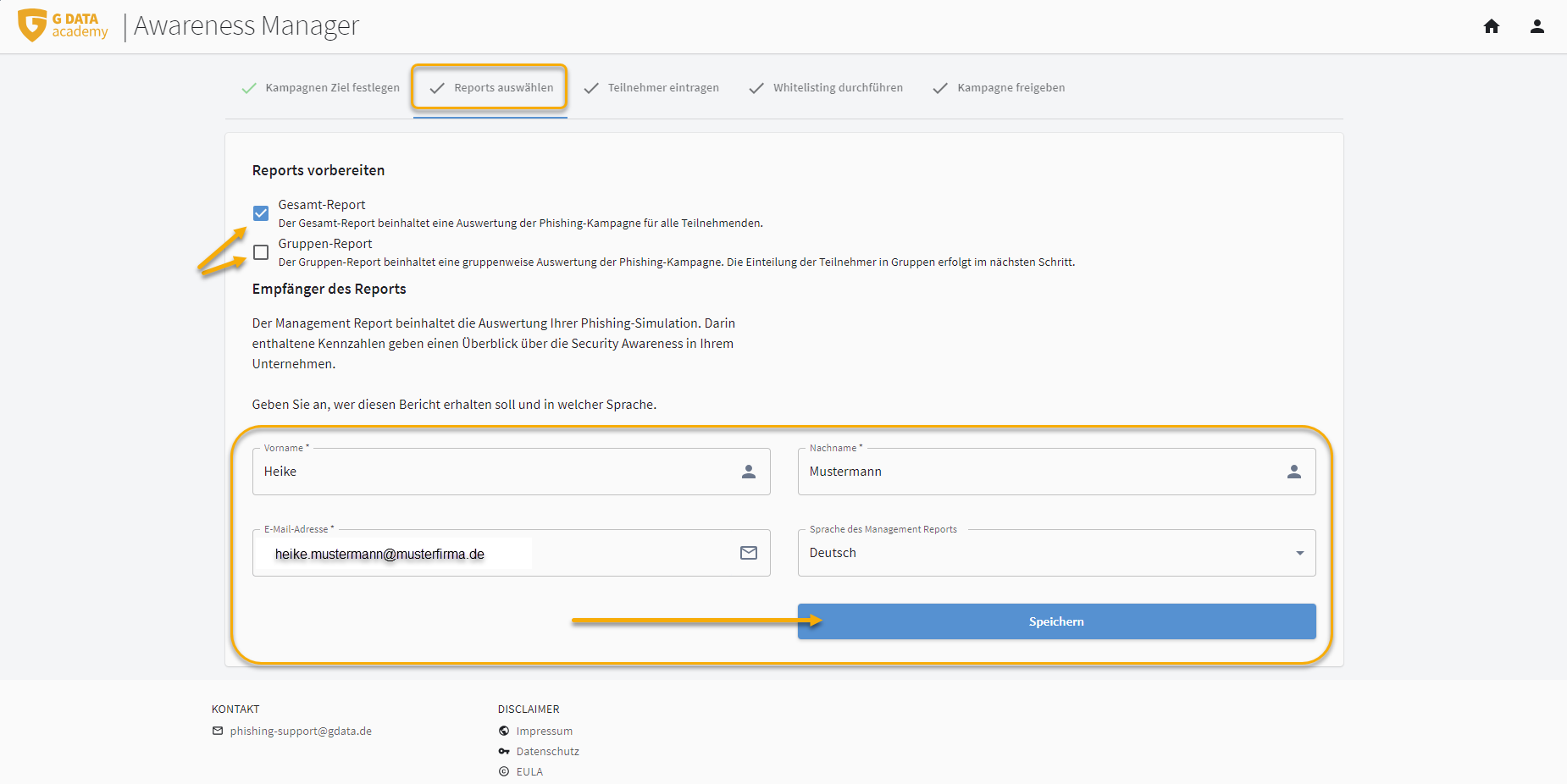This screenshot has height=784, width=1567.
Task: Click envelope icon beside support email
Action: [218, 731]
